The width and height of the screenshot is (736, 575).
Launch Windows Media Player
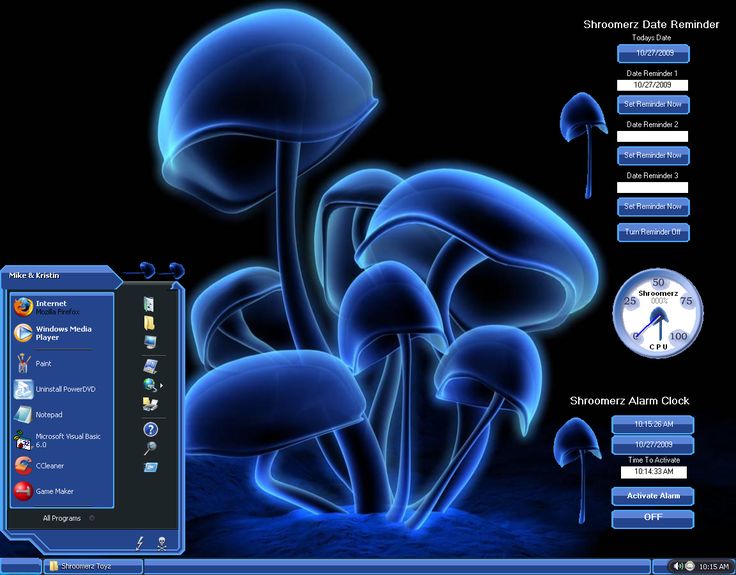61,333
